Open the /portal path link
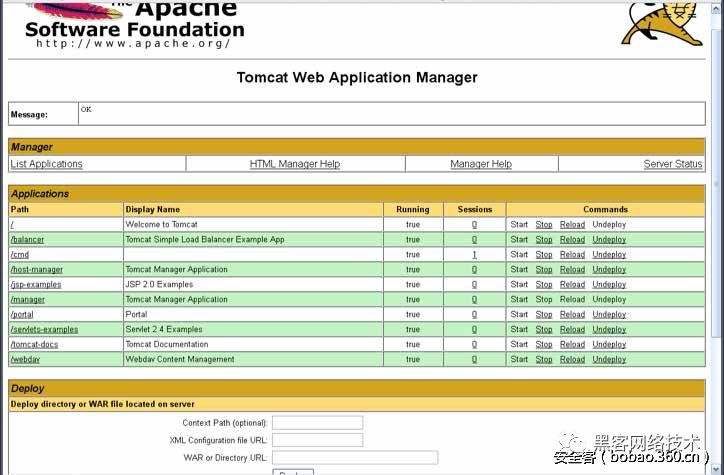Image resolution: width=724 pixels, height=475 pixels. 22,314
